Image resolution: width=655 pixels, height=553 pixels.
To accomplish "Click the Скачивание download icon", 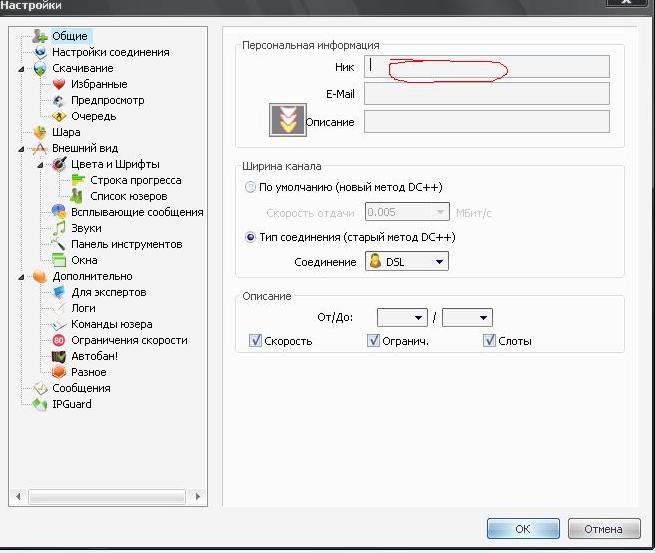I will click(40, 68).
